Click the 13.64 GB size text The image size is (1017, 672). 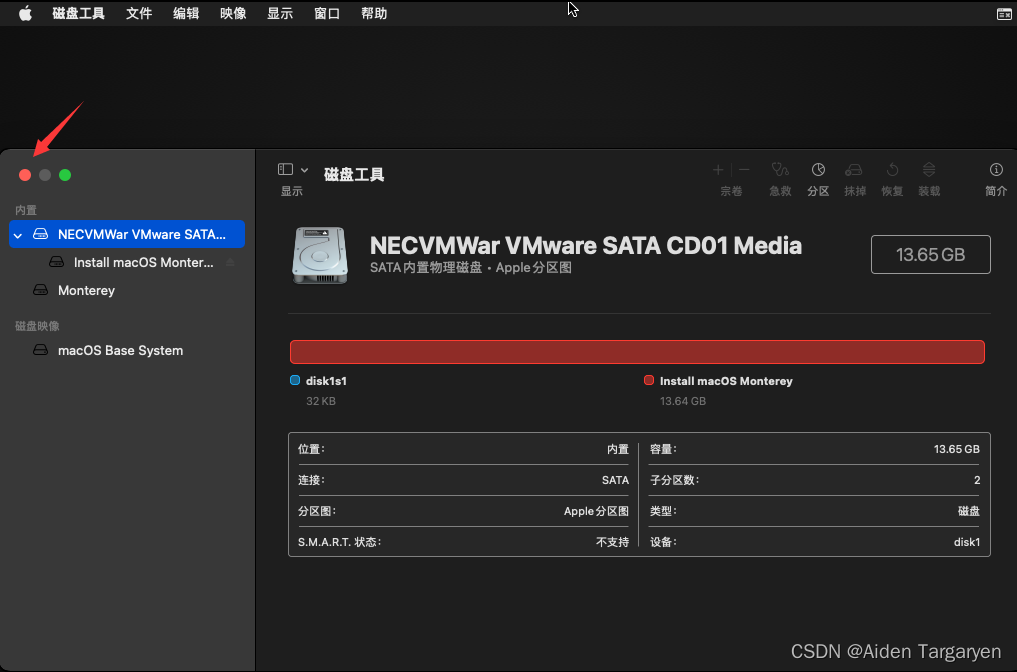coord(683,402)
